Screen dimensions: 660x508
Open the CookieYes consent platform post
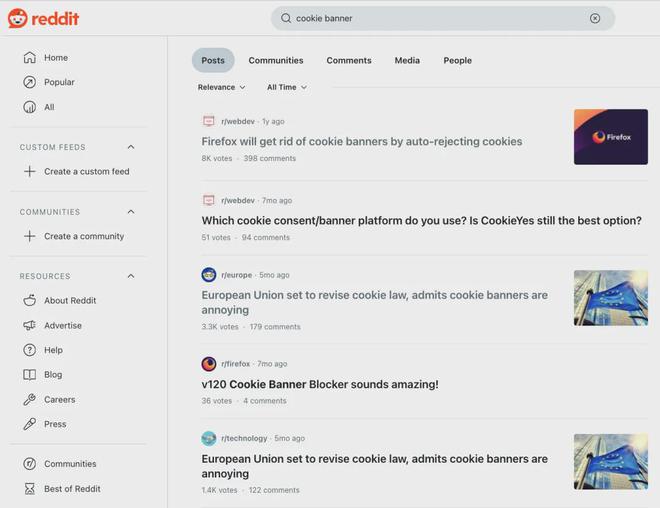pyautogui.click(x=421, y=221)
